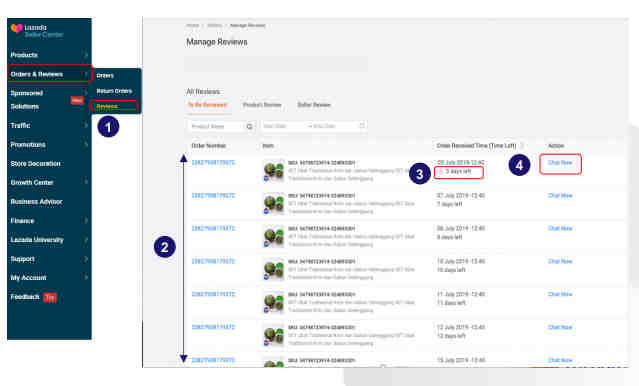
Task: Click the Order Number column header
Action: [x=208, y=146]
